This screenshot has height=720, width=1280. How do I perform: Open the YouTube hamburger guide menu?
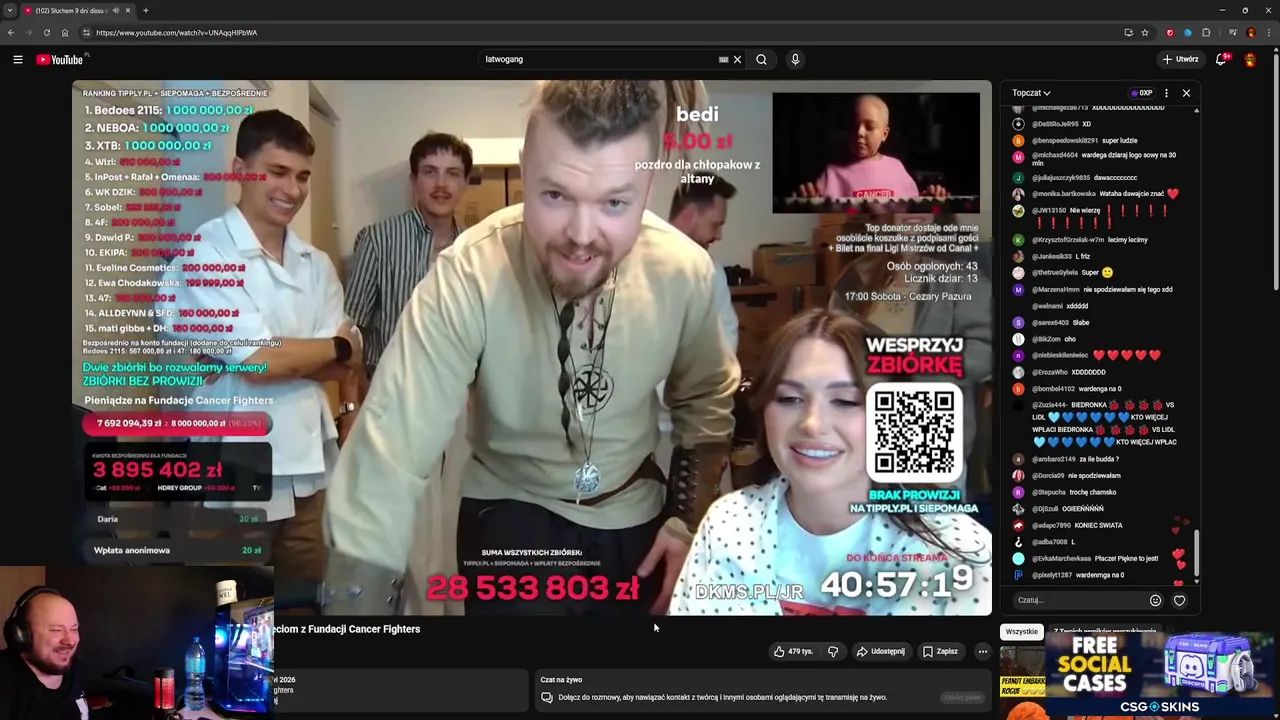[x=18, y=59]
